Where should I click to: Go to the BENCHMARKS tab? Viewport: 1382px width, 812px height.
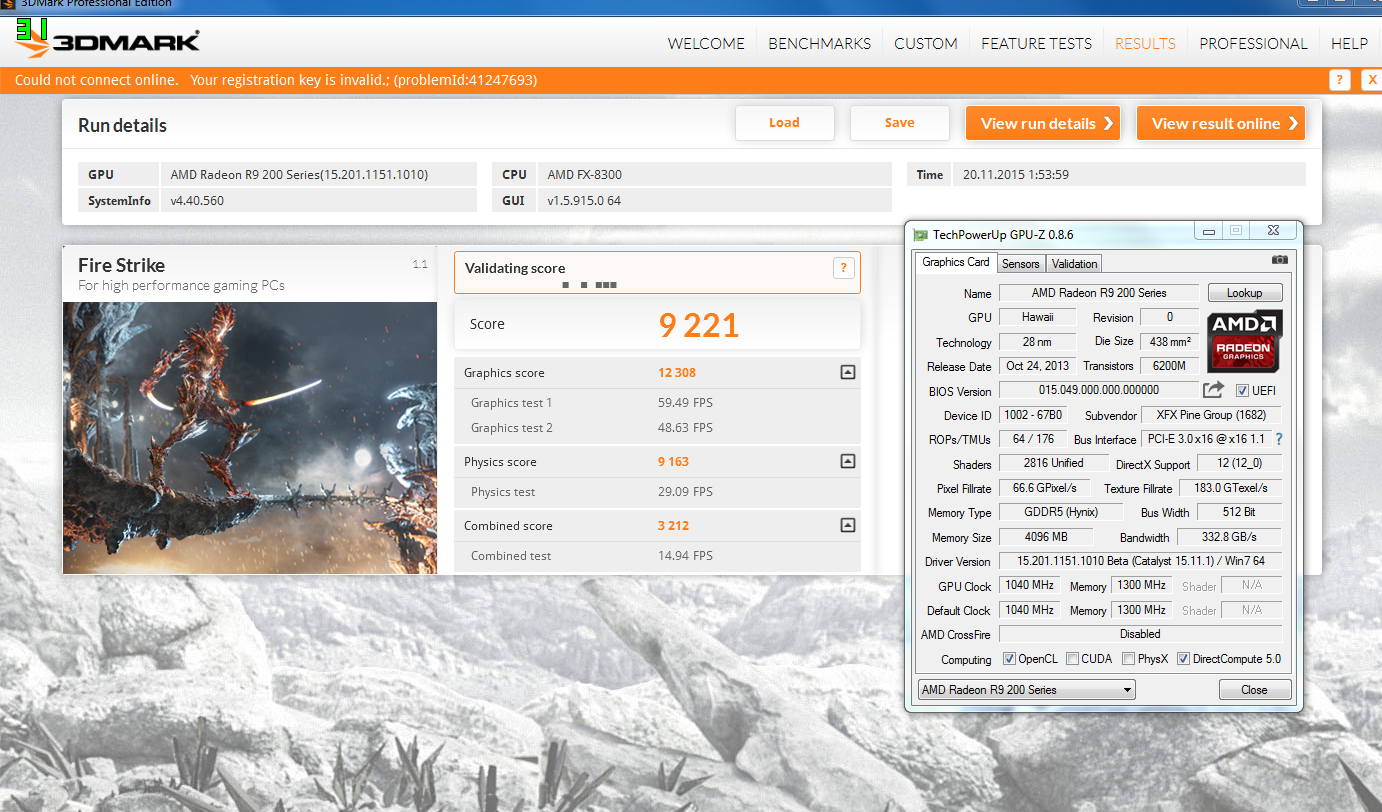[x=819, y=44]
